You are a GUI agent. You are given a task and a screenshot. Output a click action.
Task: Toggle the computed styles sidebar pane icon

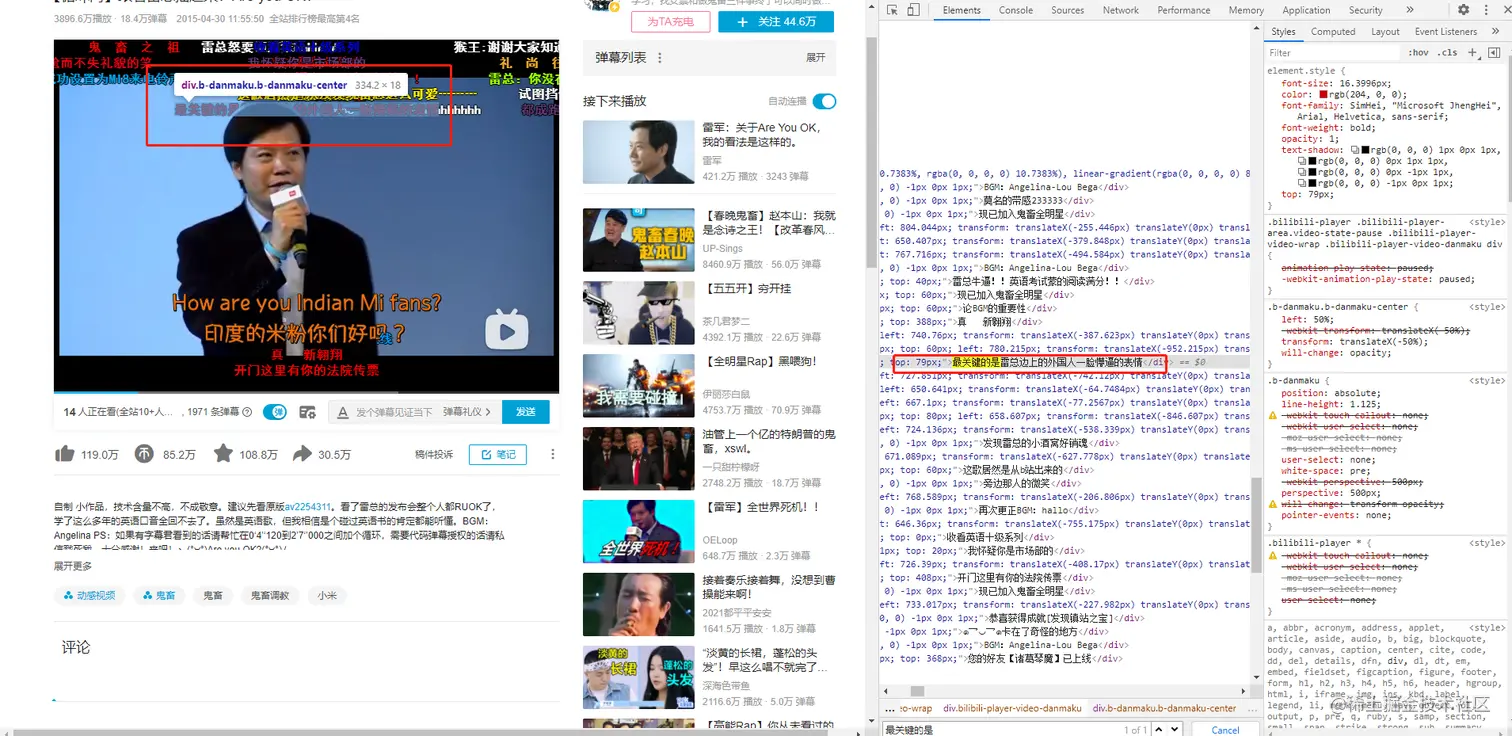click(x=1494, y=52)
